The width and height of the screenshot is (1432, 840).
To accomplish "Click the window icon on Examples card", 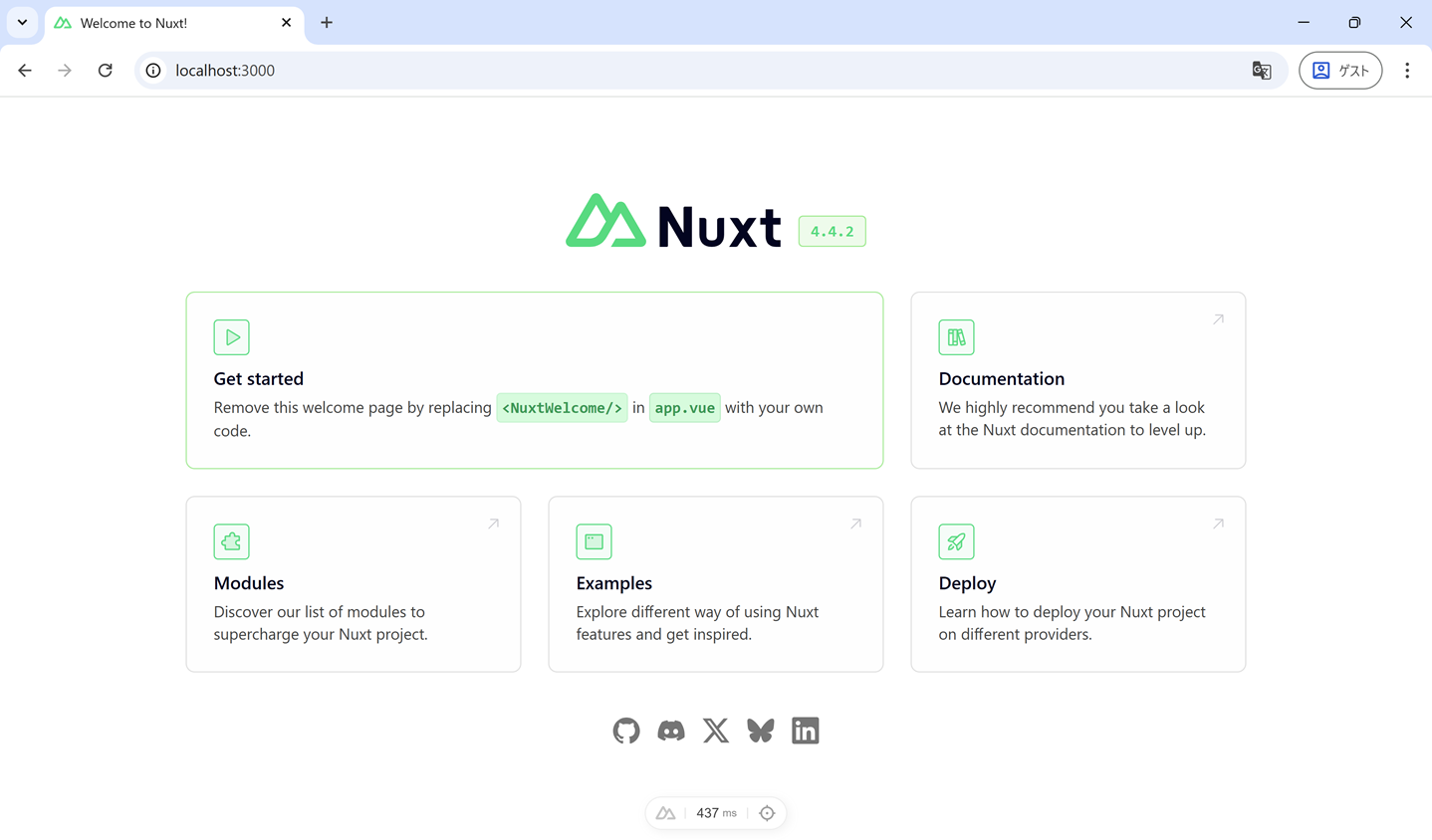I will (x=594, y=541).
